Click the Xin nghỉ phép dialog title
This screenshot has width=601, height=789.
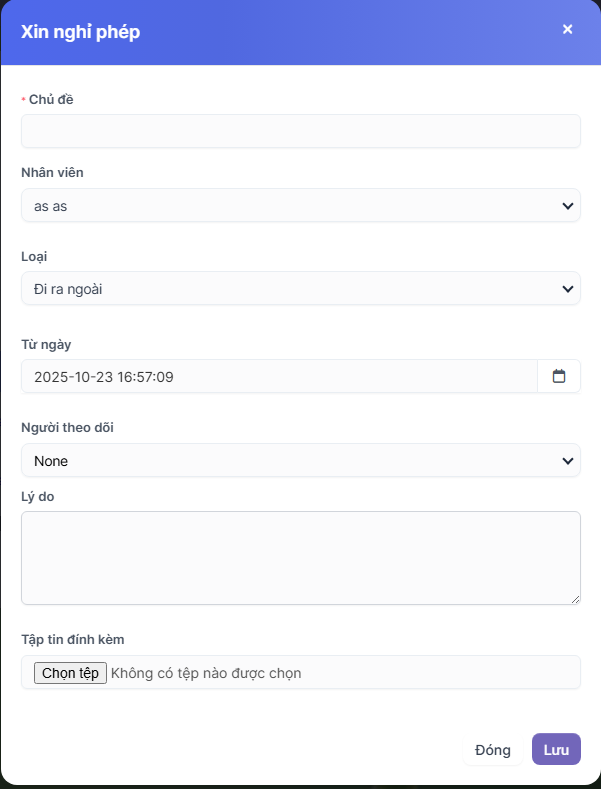80,32
